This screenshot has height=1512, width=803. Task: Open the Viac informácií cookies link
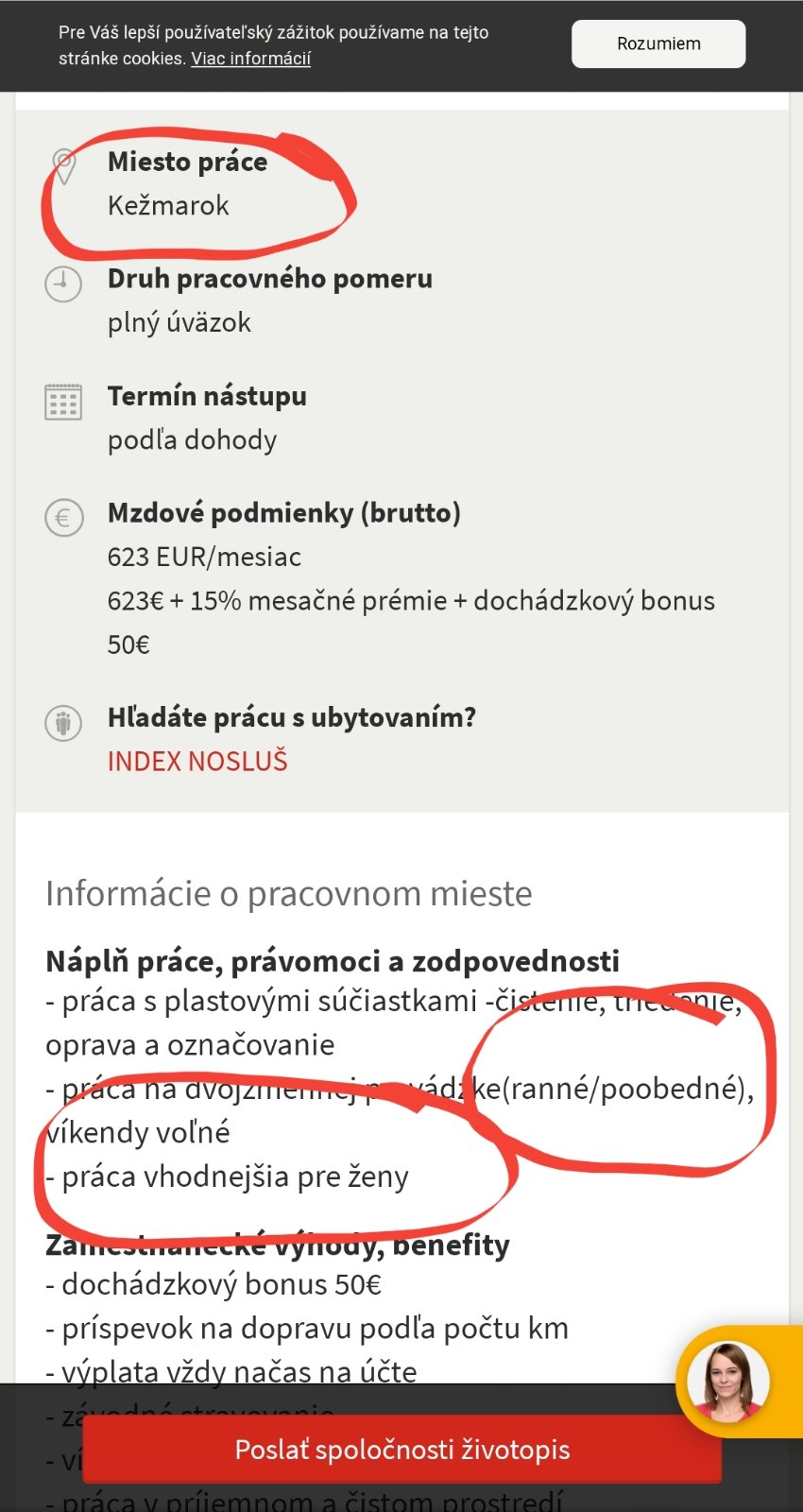[250, 59]
